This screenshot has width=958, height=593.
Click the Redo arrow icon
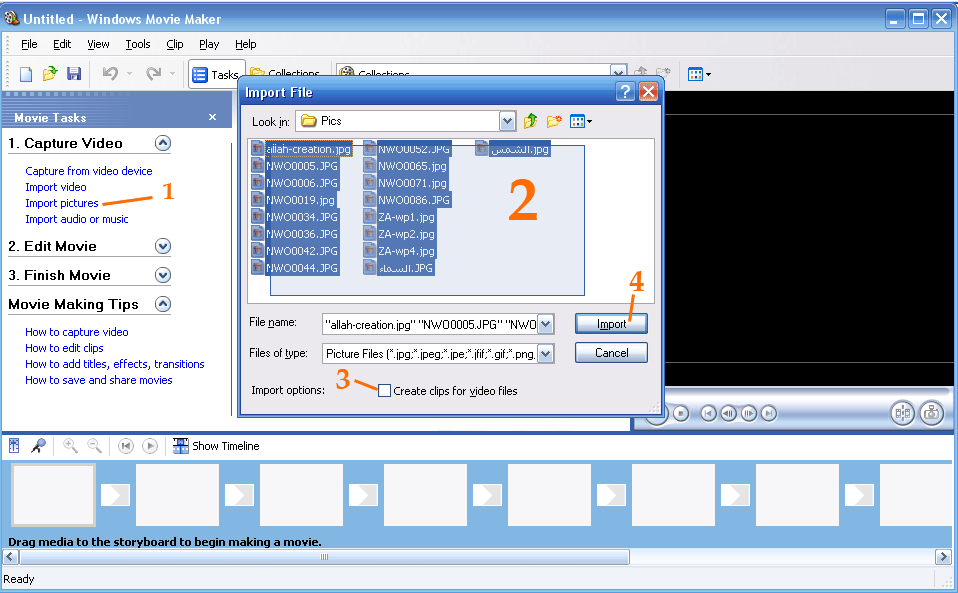(x=153, y=74)
